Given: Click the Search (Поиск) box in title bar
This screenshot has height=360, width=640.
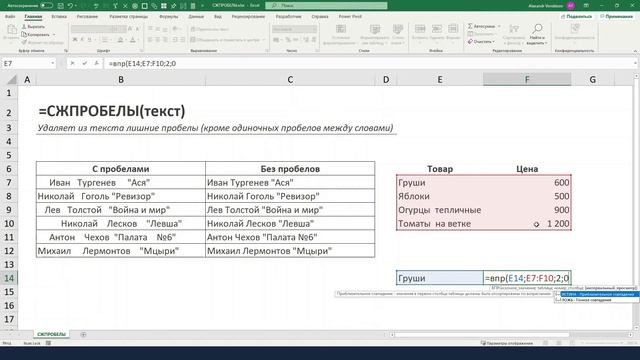Looking at the screenshot, I should point(326,6).
